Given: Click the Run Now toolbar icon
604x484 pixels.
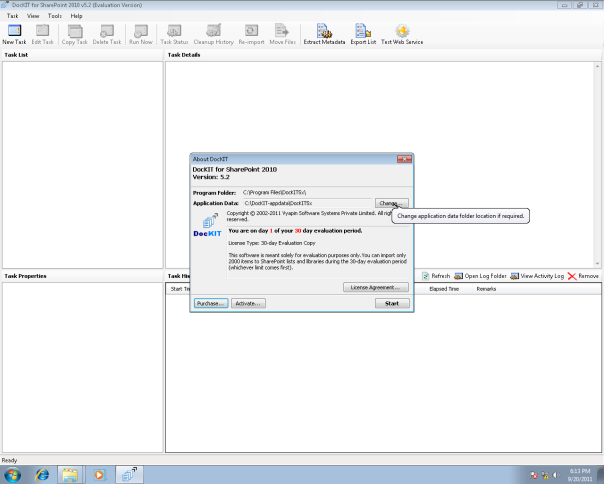Looking at the screenshot, I should point(141,34).
